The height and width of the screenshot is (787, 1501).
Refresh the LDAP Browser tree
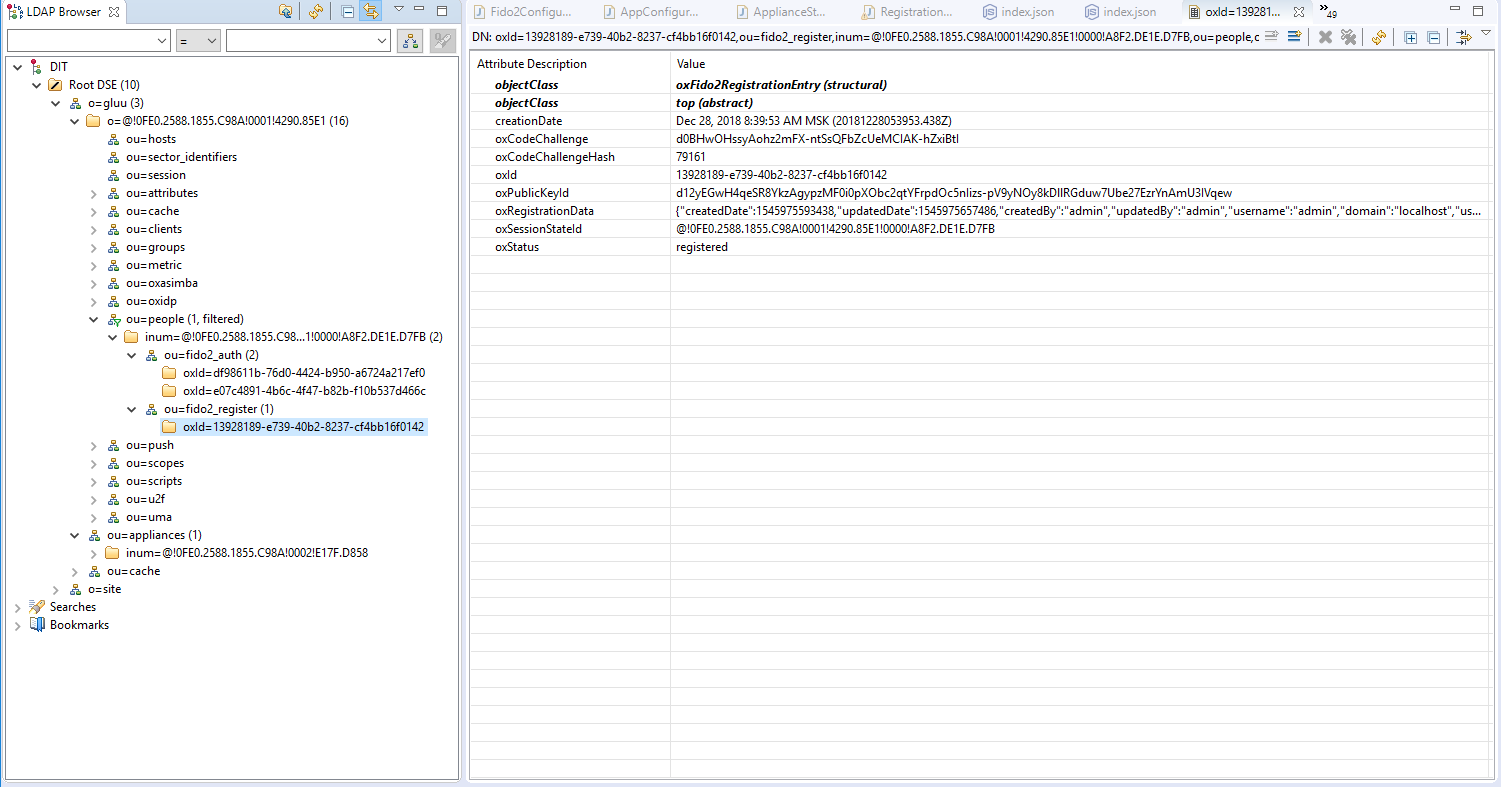click(x=316, y=12)
